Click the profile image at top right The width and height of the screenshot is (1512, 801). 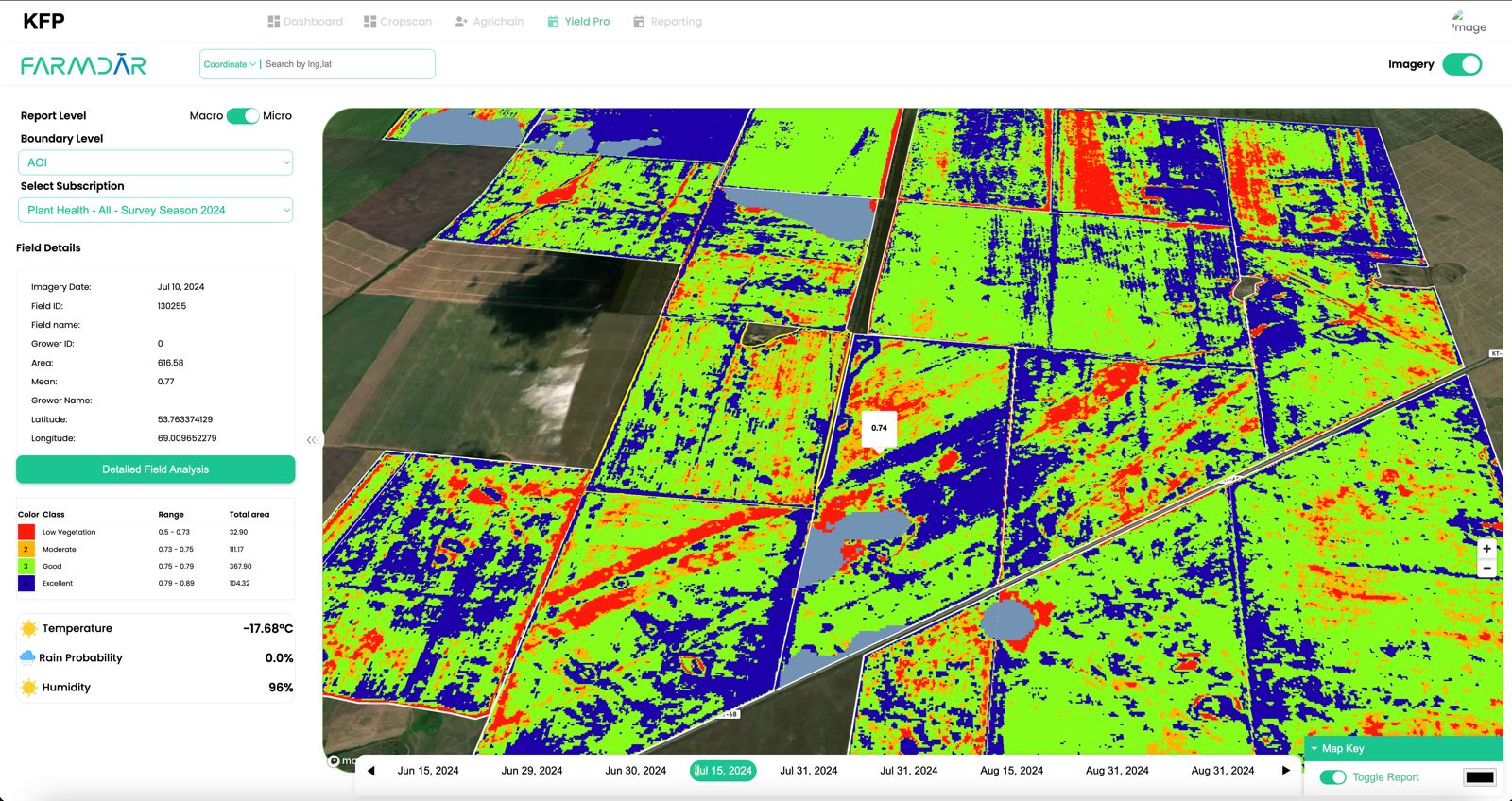point(1469,22)
